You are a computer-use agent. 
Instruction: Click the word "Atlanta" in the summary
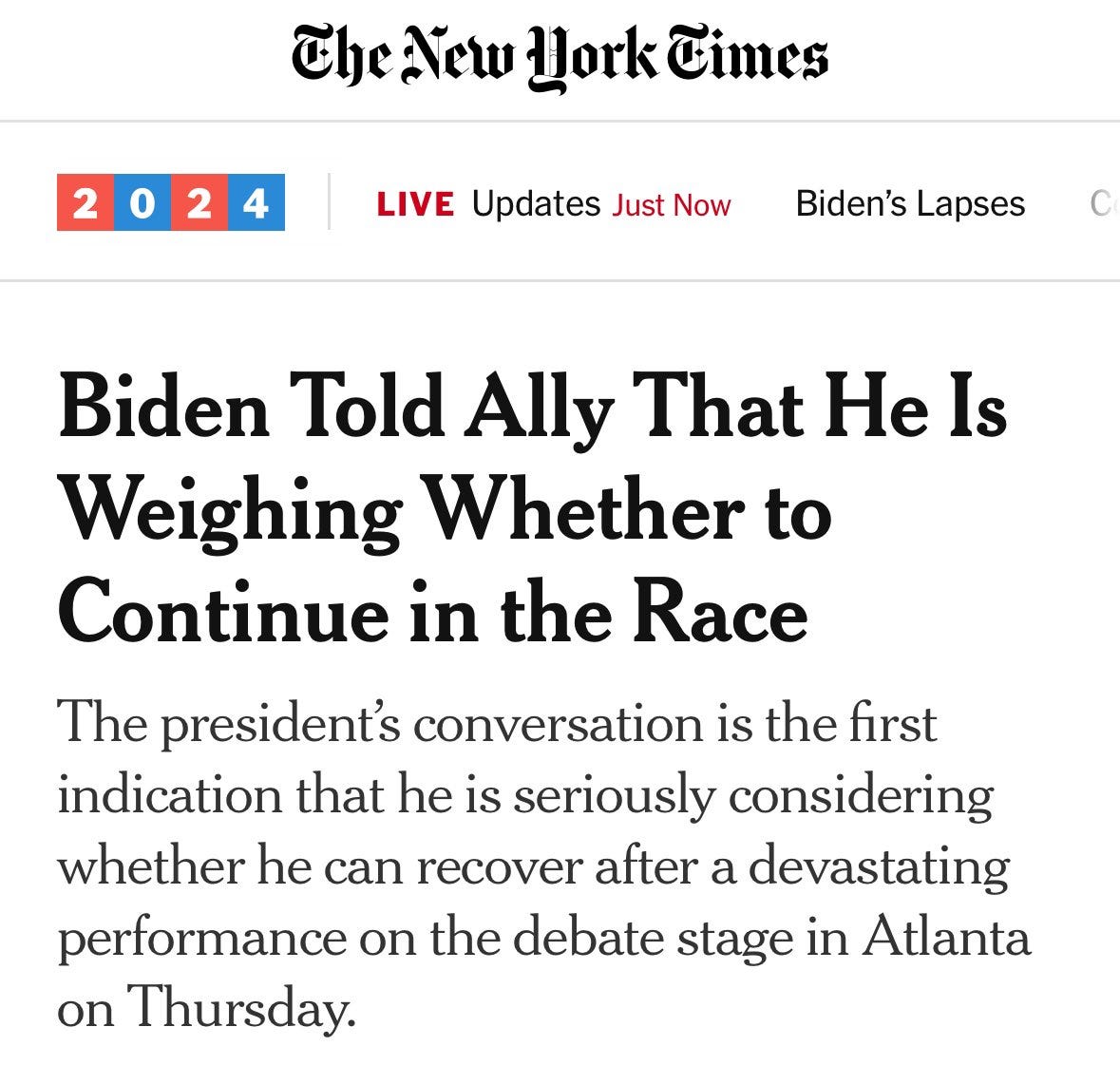(946, 938)
